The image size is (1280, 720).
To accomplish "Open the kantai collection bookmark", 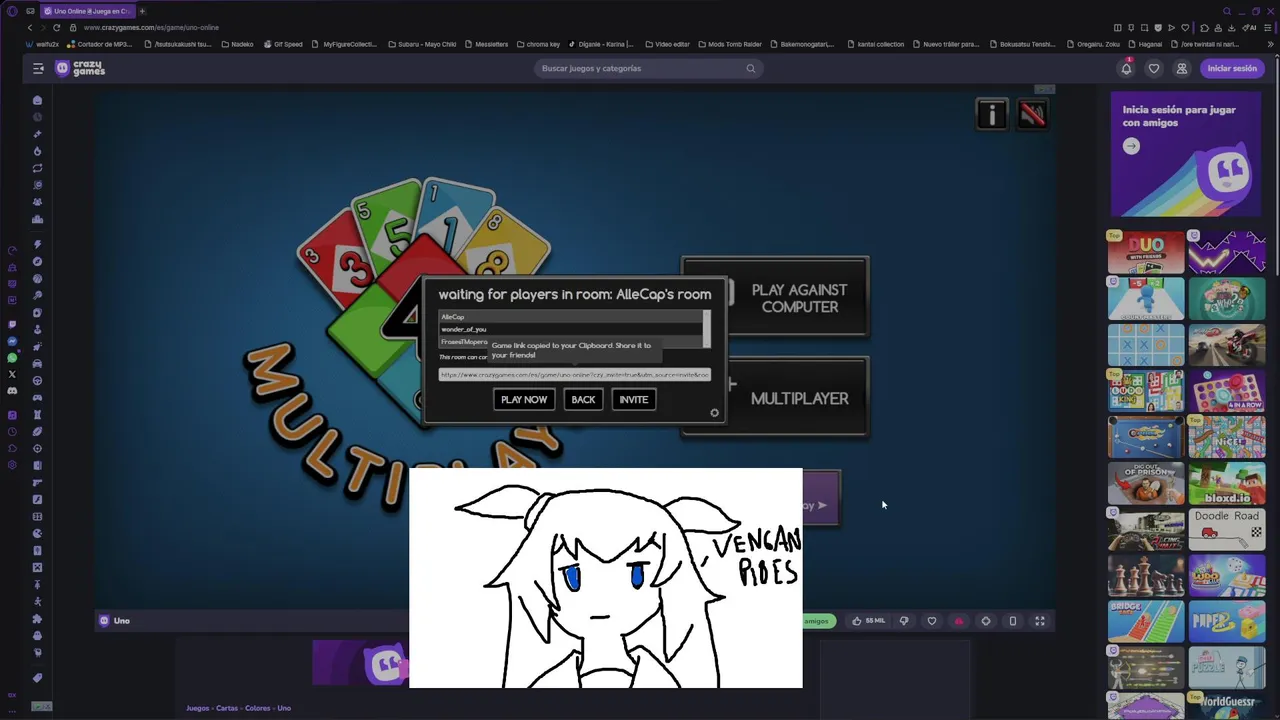I will 875,44.
